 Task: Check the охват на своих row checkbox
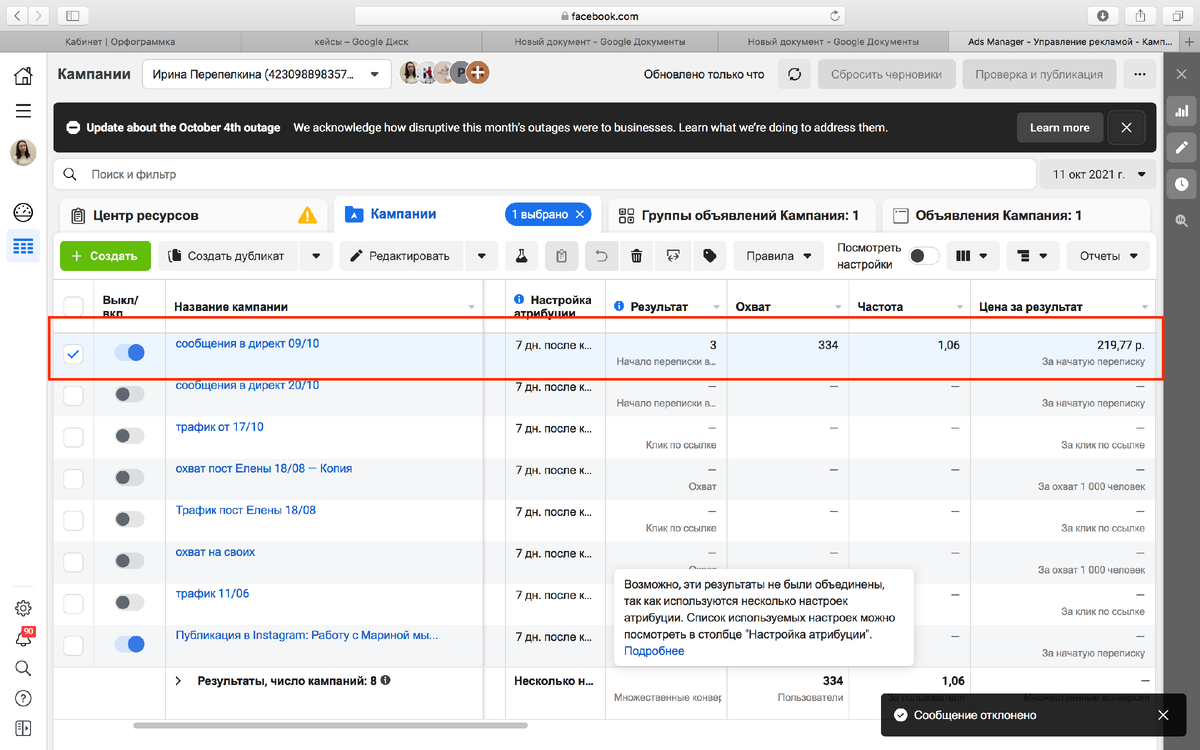[73, 562]
